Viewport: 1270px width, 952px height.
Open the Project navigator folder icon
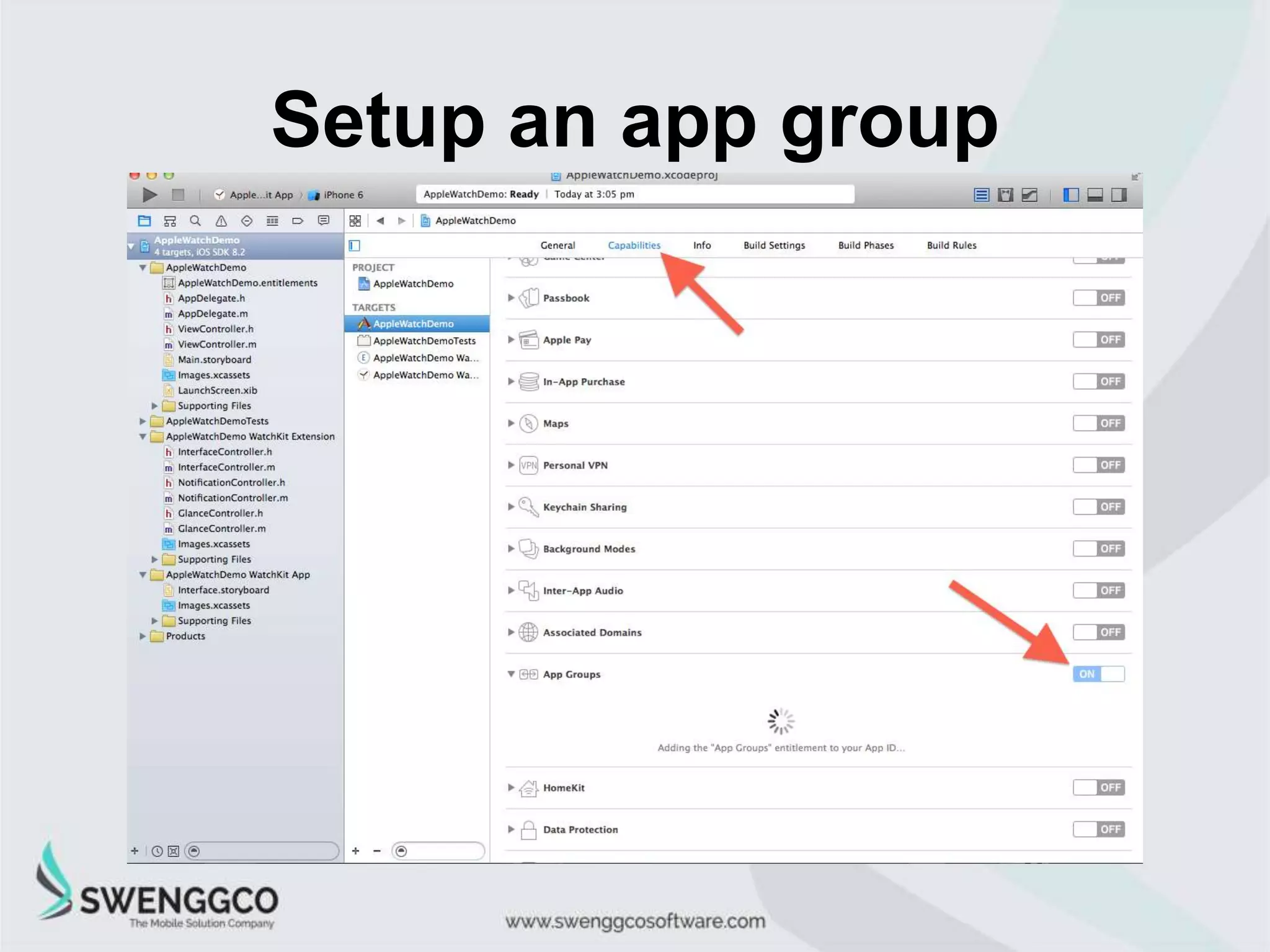point(144,221)
